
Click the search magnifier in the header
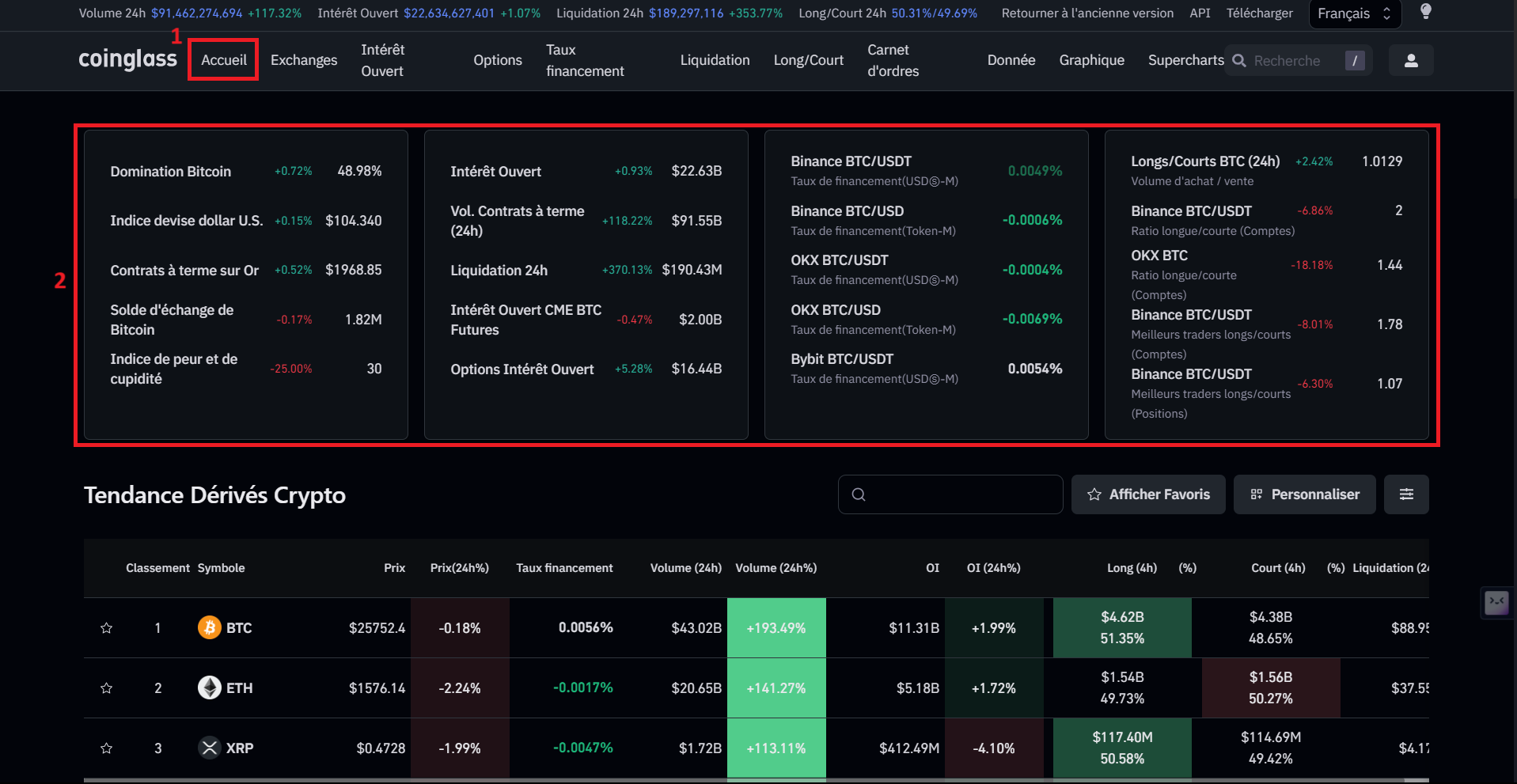coord(1239,60)
